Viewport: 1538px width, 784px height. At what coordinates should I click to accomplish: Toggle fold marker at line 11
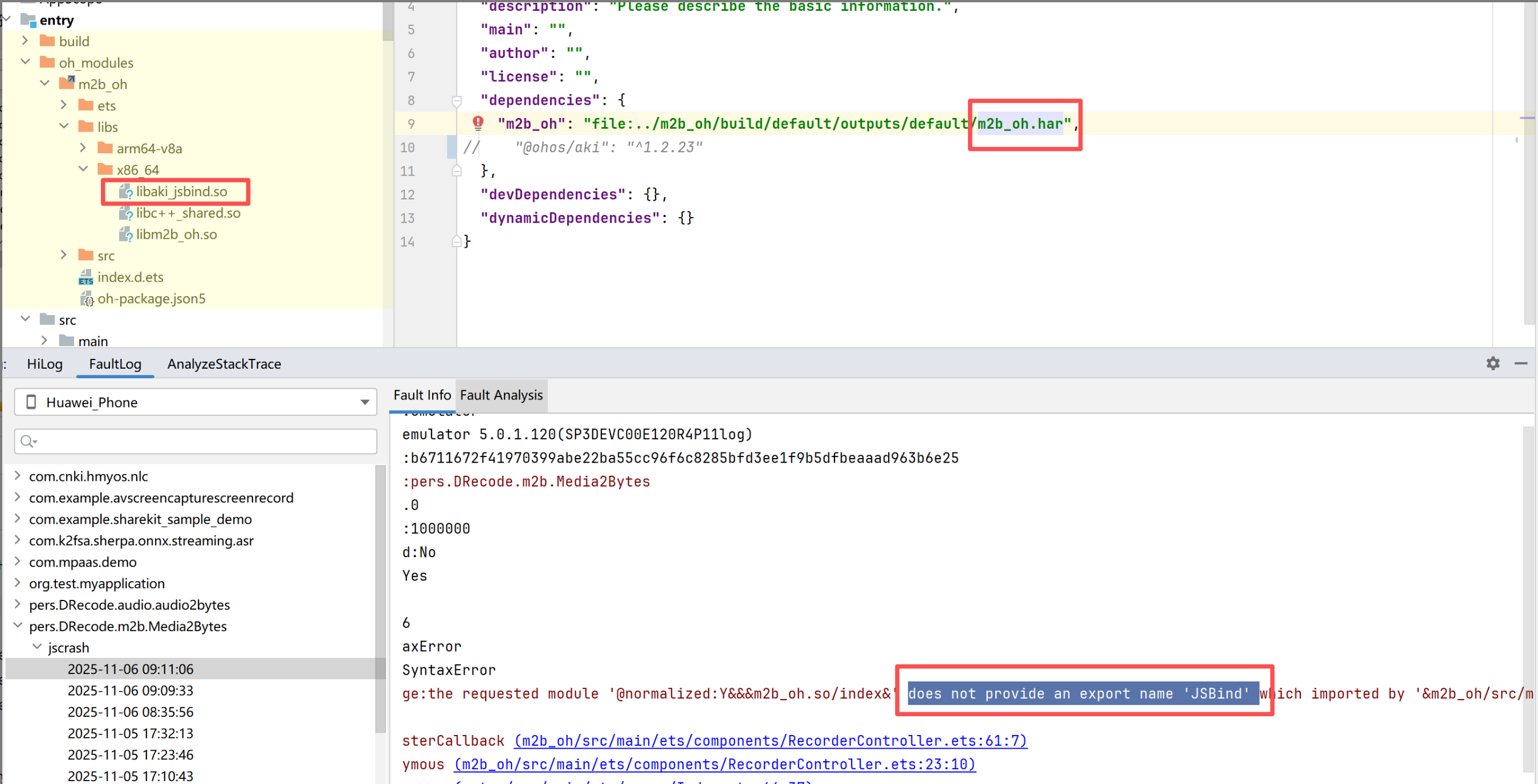click(457, 171)
